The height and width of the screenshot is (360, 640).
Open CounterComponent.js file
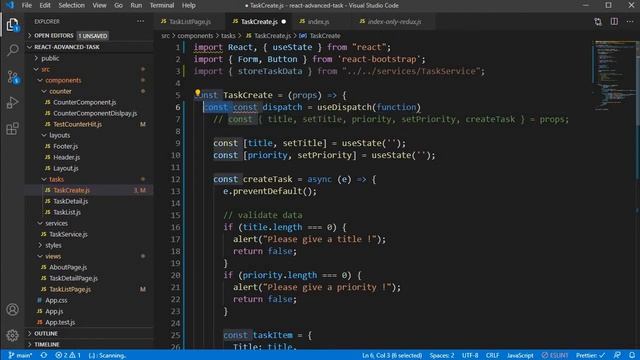(x=84, y=102)
